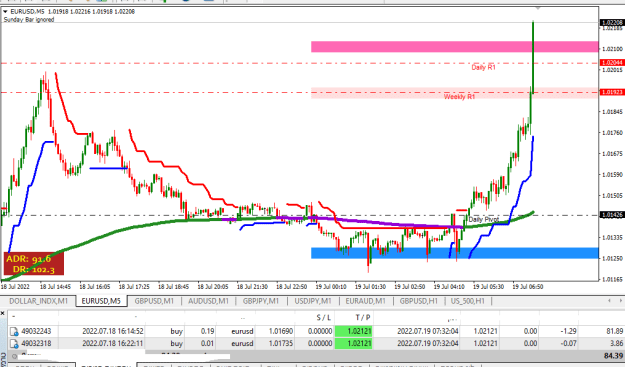Open the US_500,H1 chart tab
The height and width of the screenshot is (367, 625).
[x=468, y=301]
